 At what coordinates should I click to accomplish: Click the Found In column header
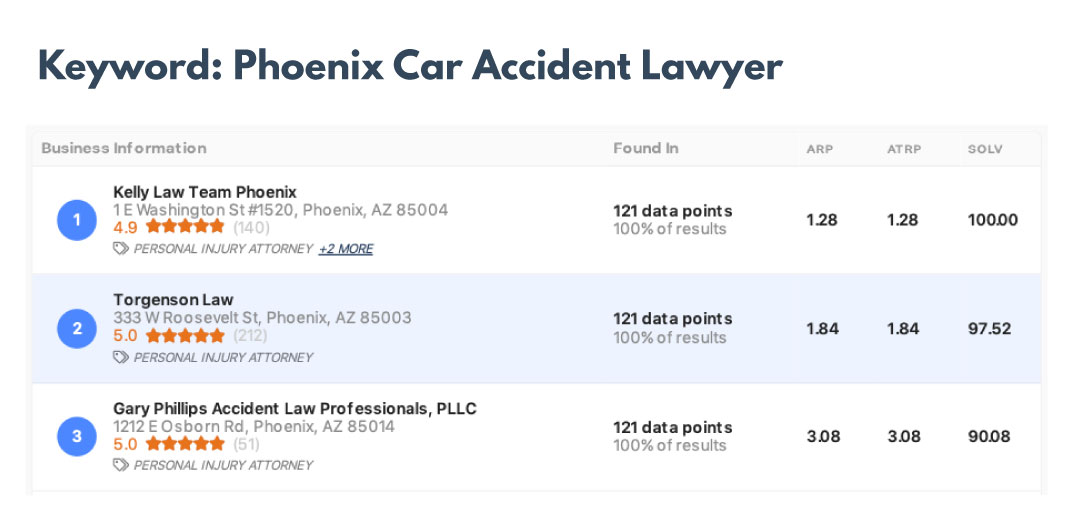(x=645, y=148)
